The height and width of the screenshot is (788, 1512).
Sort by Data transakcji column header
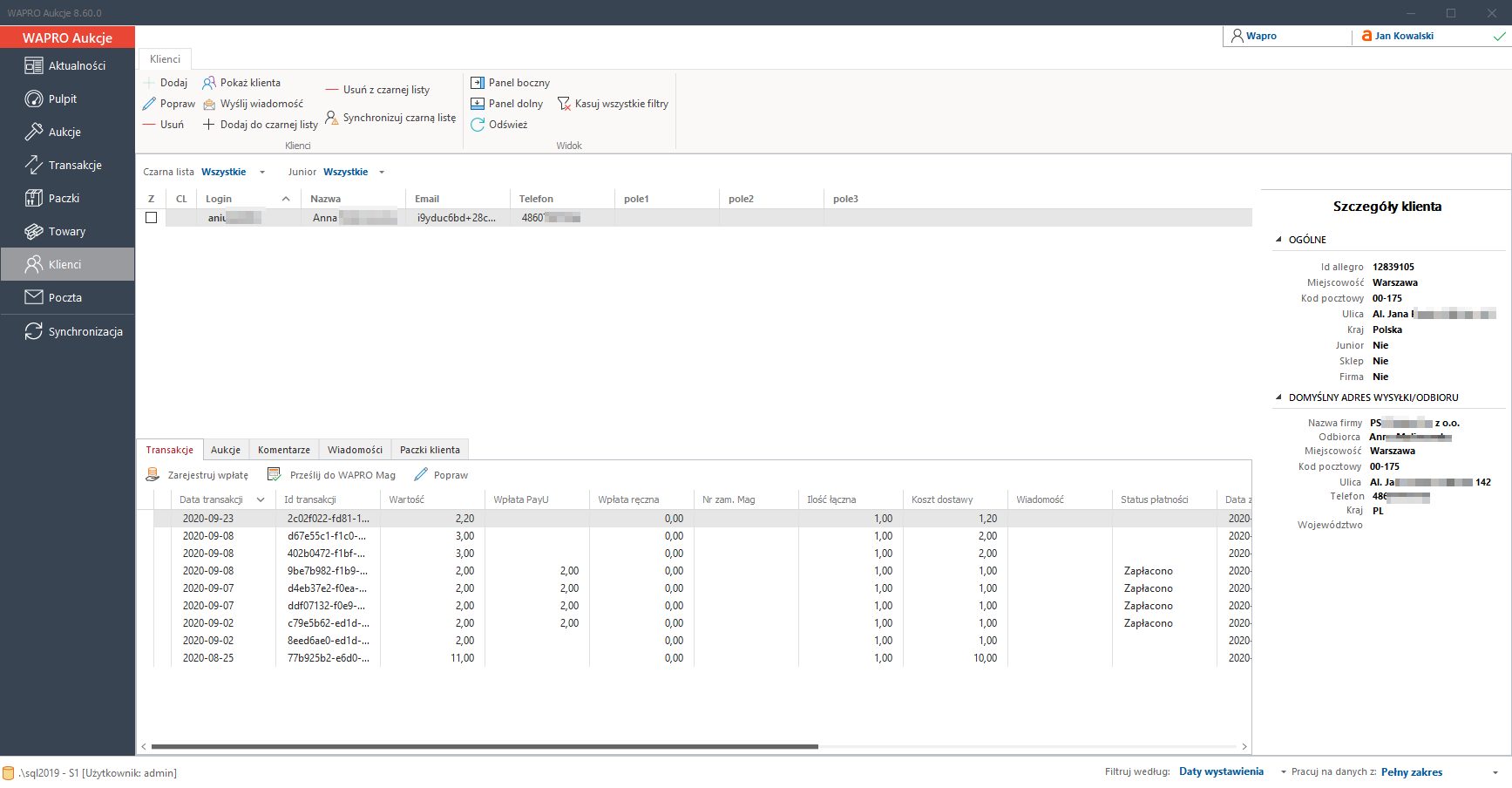[x=222, y=499]
